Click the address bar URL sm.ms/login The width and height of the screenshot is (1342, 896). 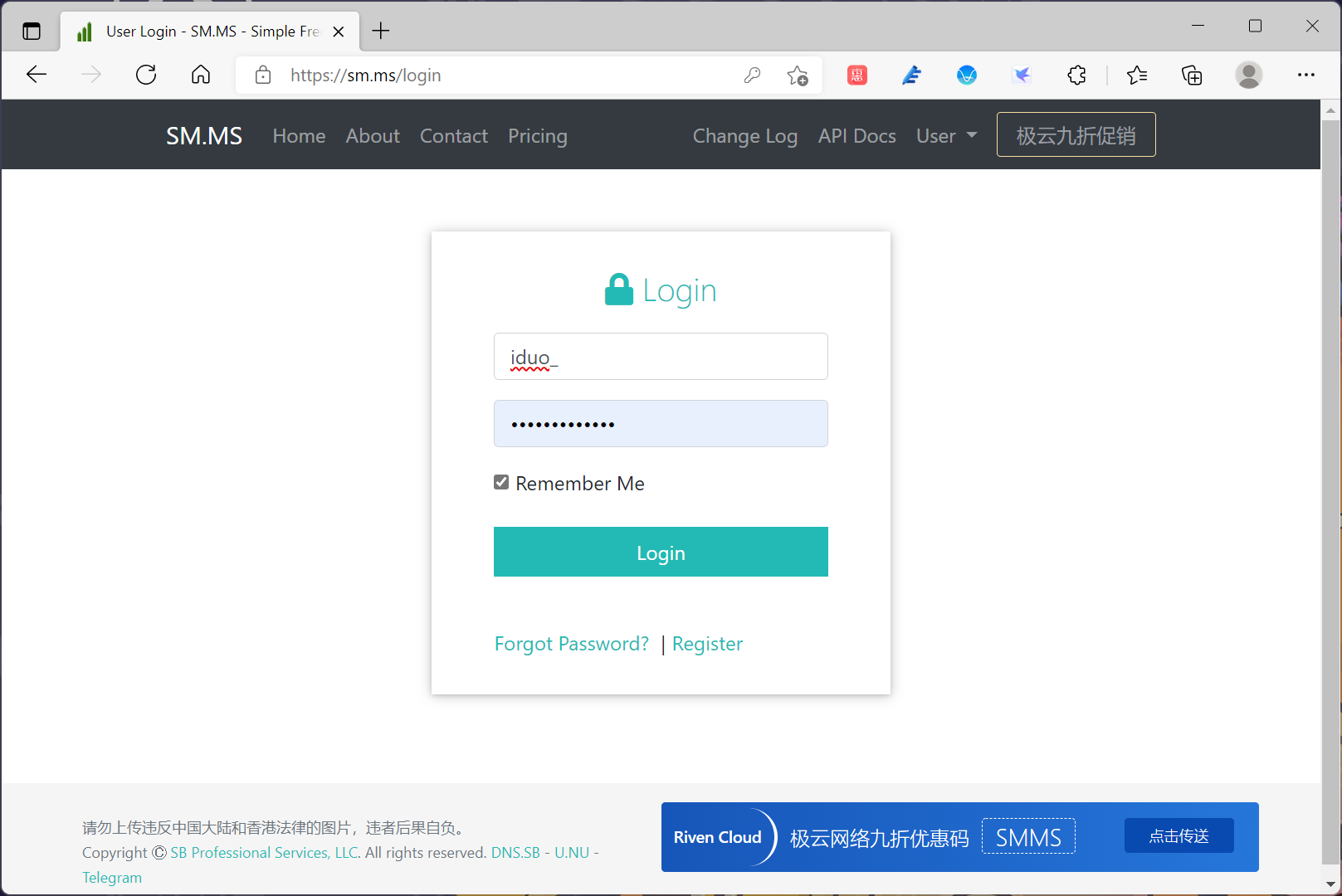(x=366, y=75)
